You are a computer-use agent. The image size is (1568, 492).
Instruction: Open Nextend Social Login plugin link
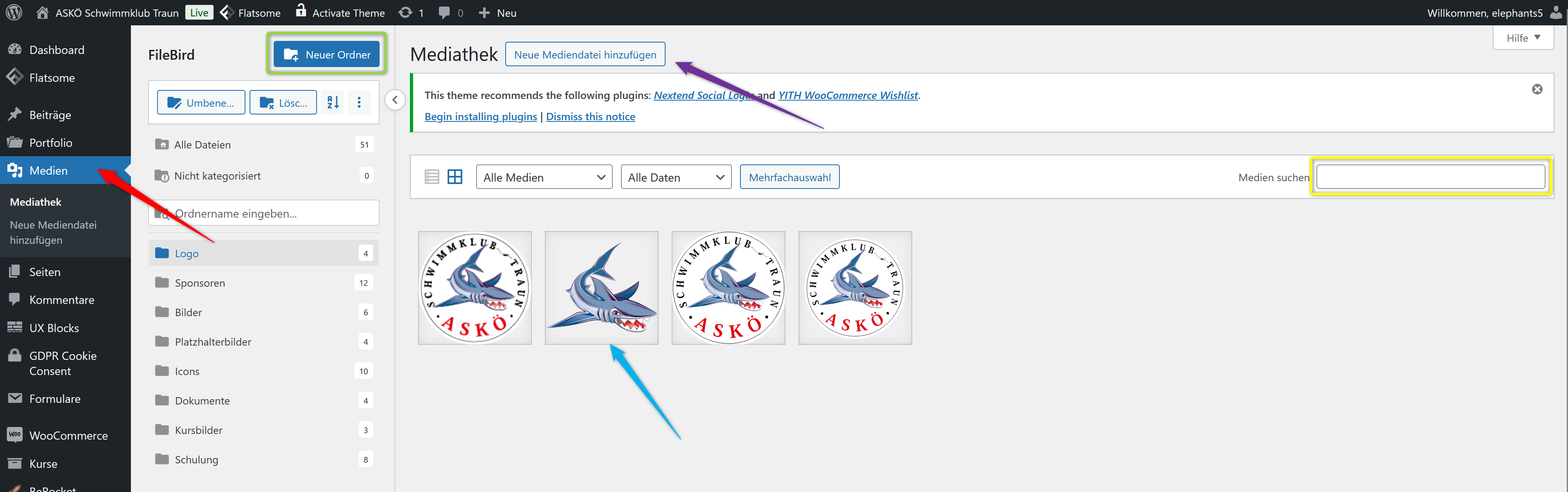point(704,95)
